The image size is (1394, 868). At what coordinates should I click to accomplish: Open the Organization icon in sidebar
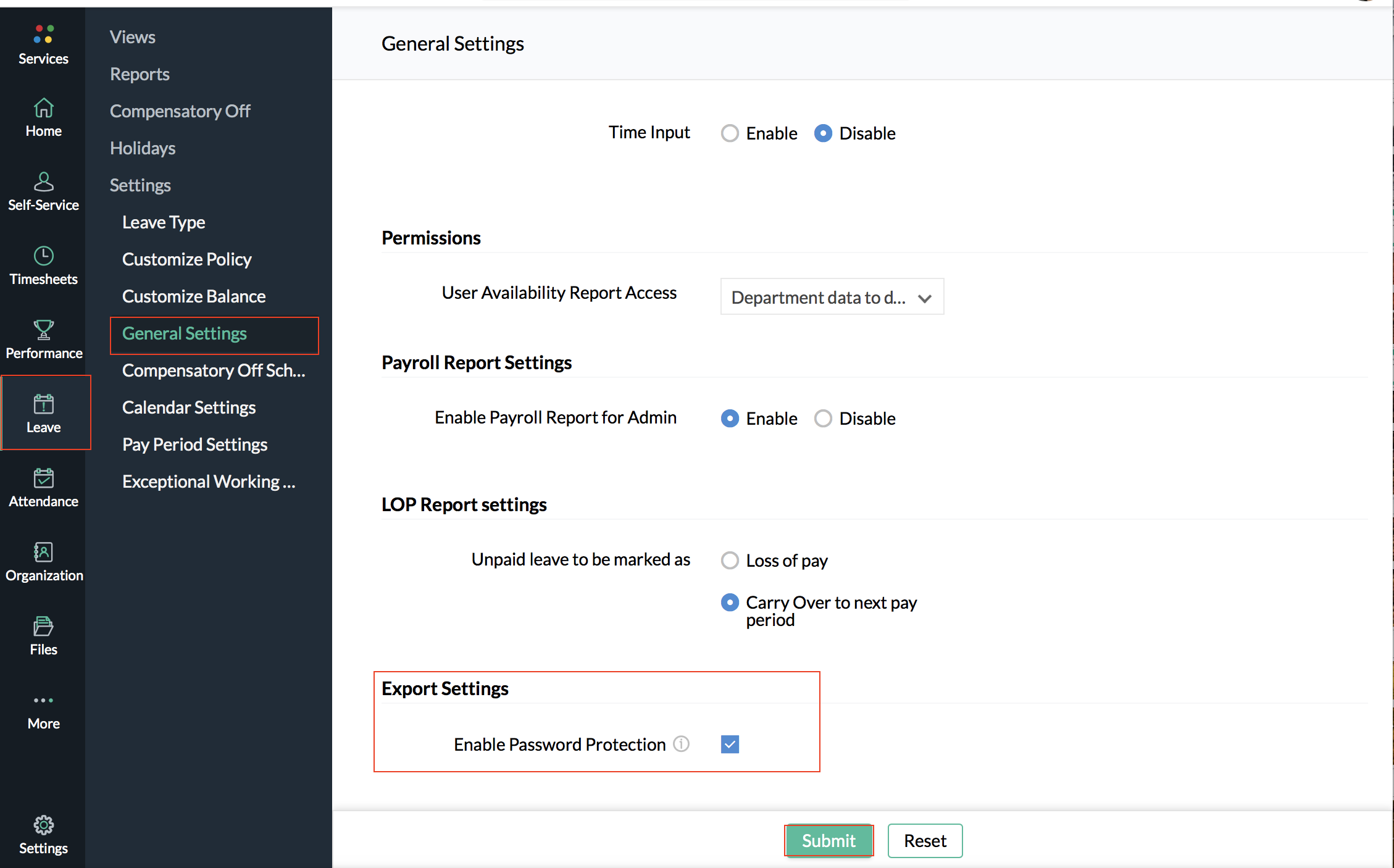[x=43, y=553]
